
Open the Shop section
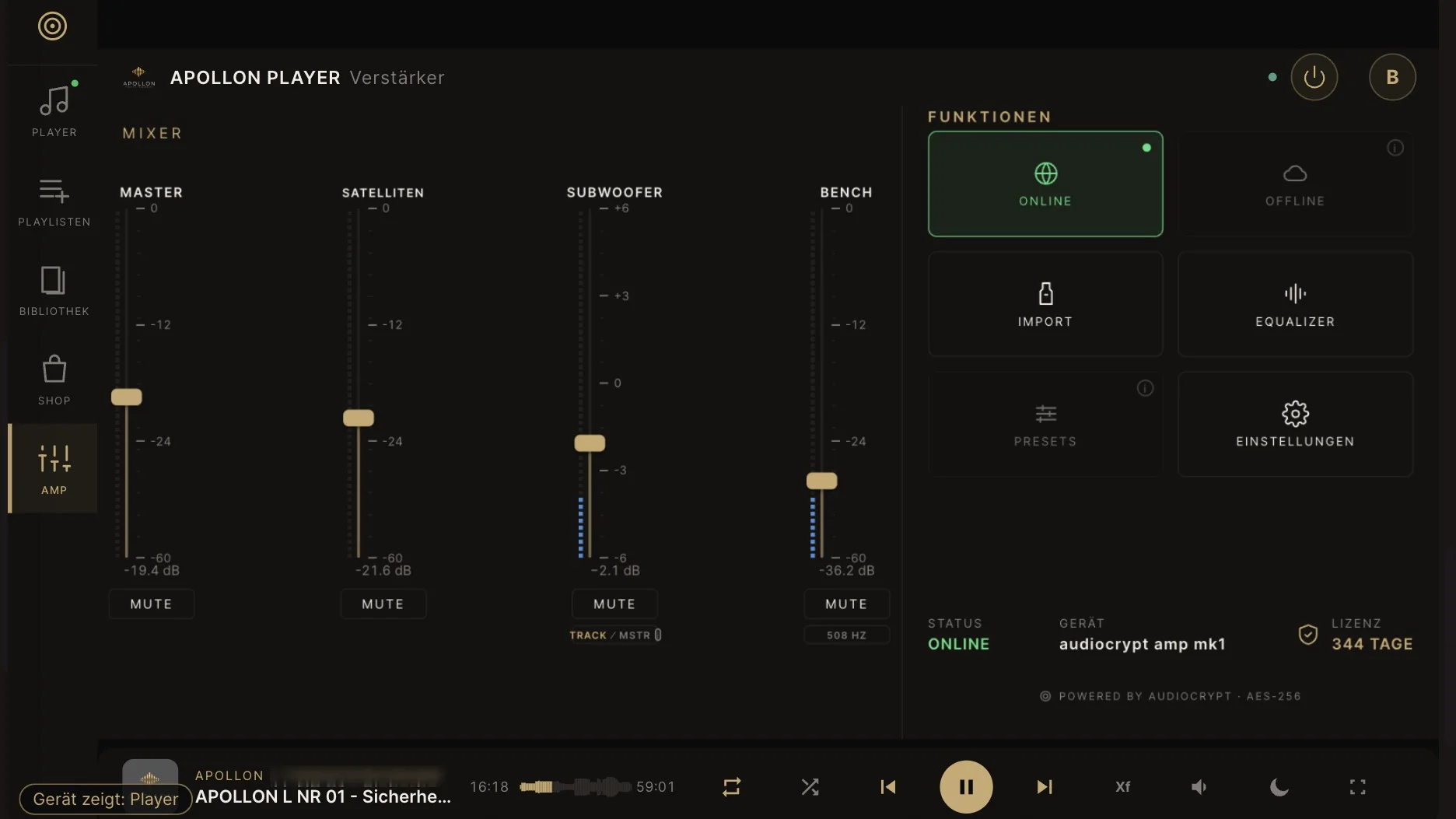[x=54, y=380]
